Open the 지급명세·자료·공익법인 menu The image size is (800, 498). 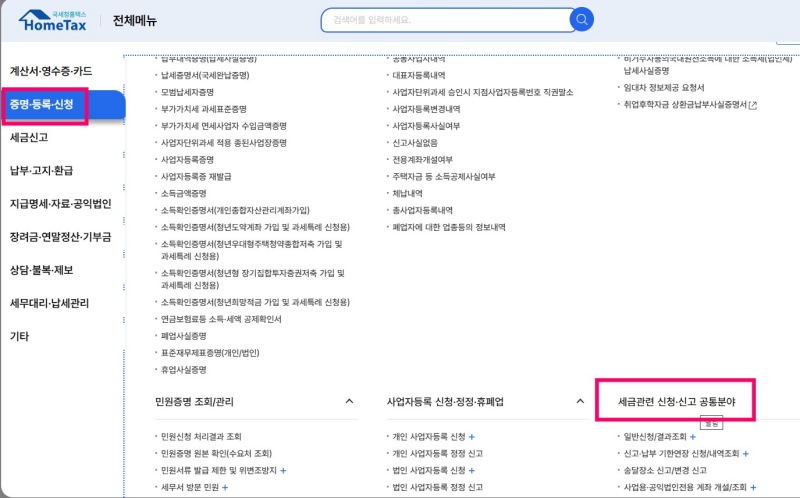[x=61, y=204]
